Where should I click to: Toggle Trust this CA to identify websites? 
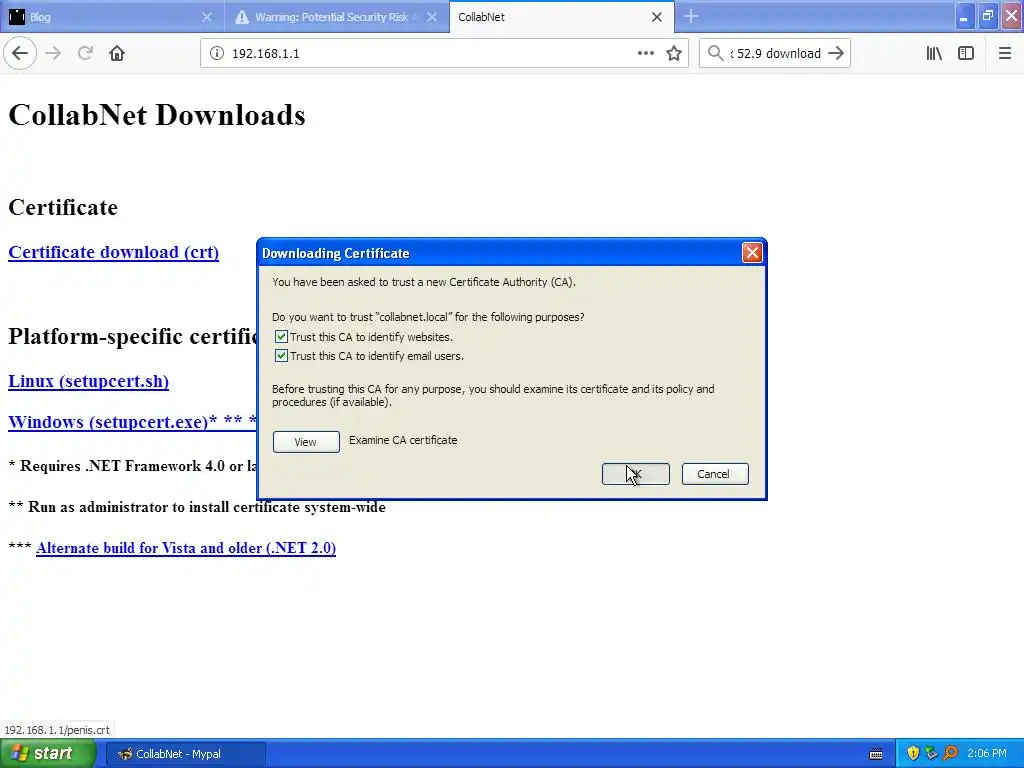281,337
